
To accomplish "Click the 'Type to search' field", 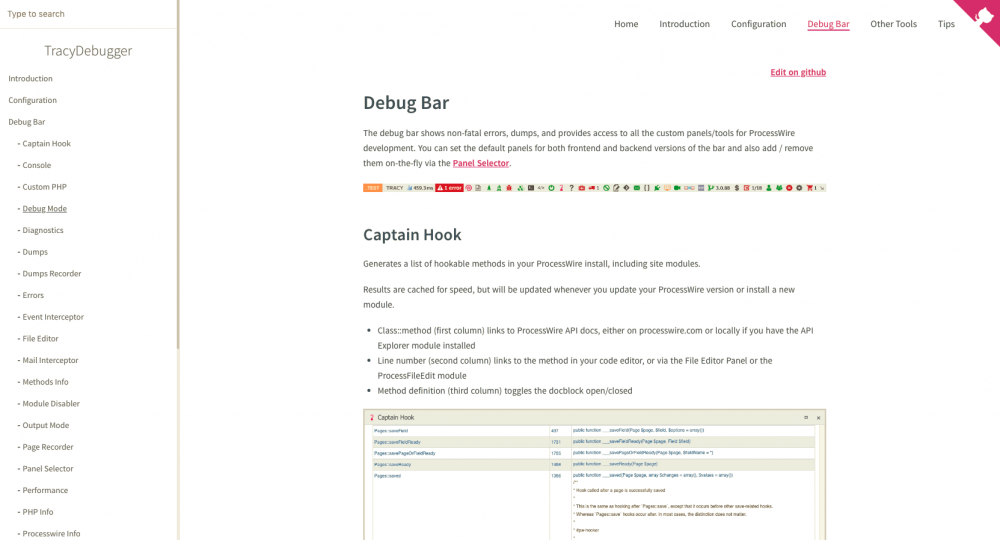I will [88, 14].
